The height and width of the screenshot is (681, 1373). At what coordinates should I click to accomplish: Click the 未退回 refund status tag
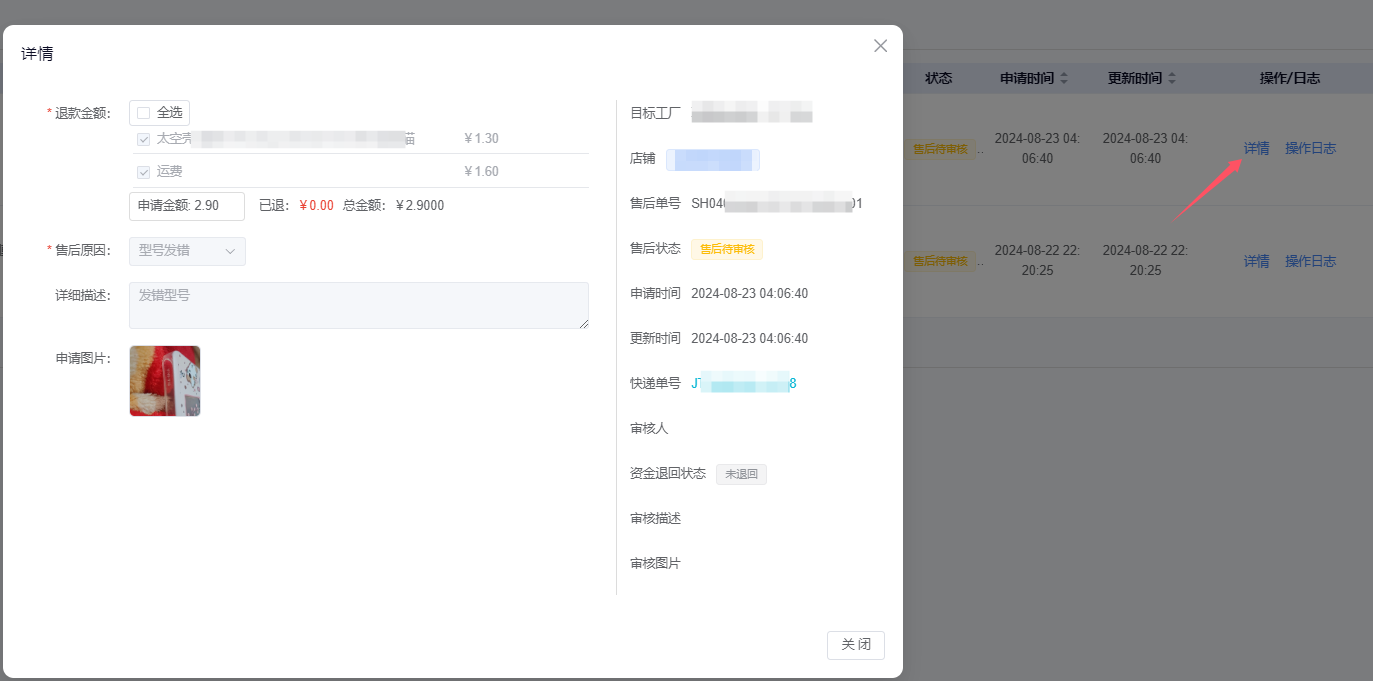tap(741, 474)
